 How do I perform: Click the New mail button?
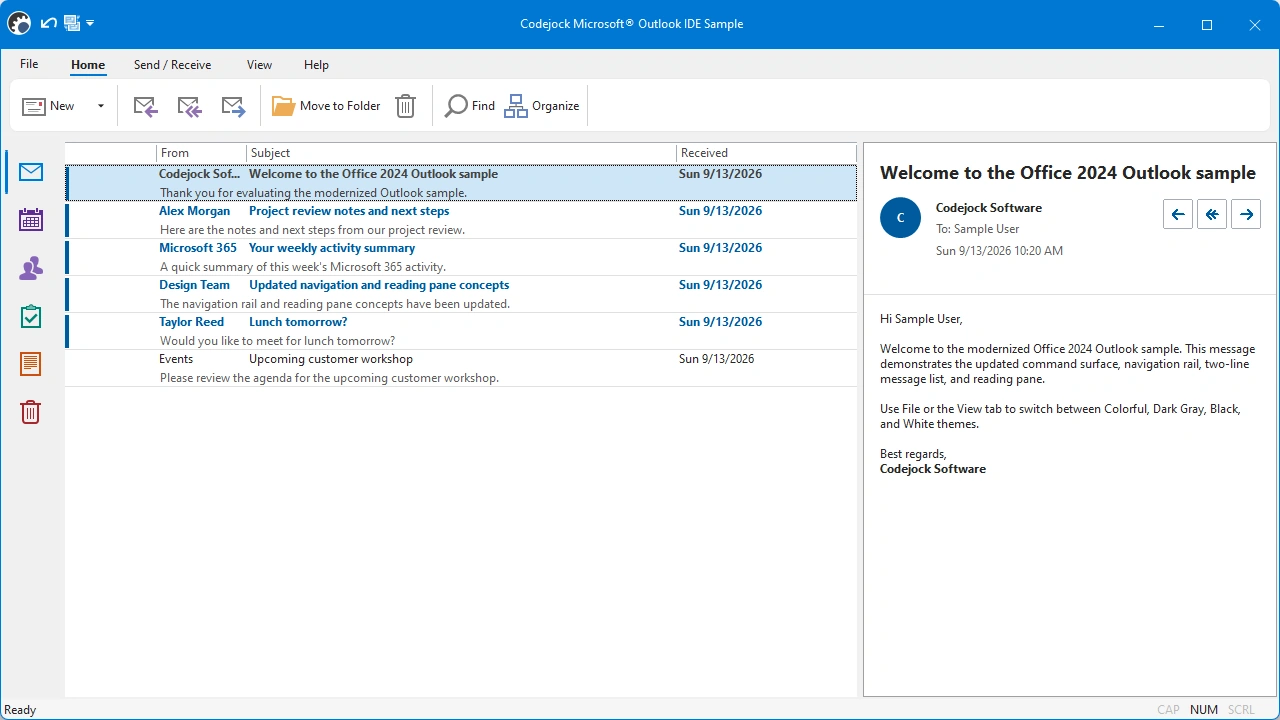[49, 106]
